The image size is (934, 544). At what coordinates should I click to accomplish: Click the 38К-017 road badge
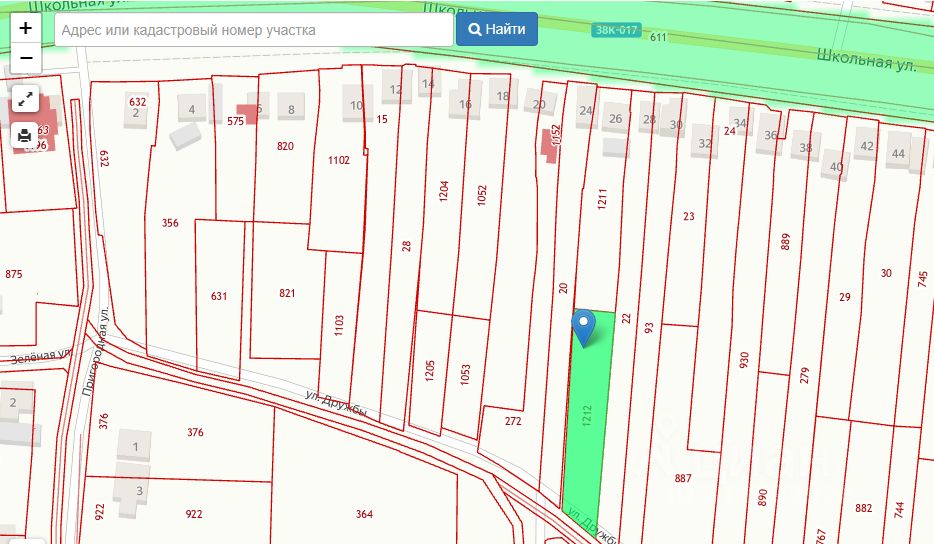(616, 30)
